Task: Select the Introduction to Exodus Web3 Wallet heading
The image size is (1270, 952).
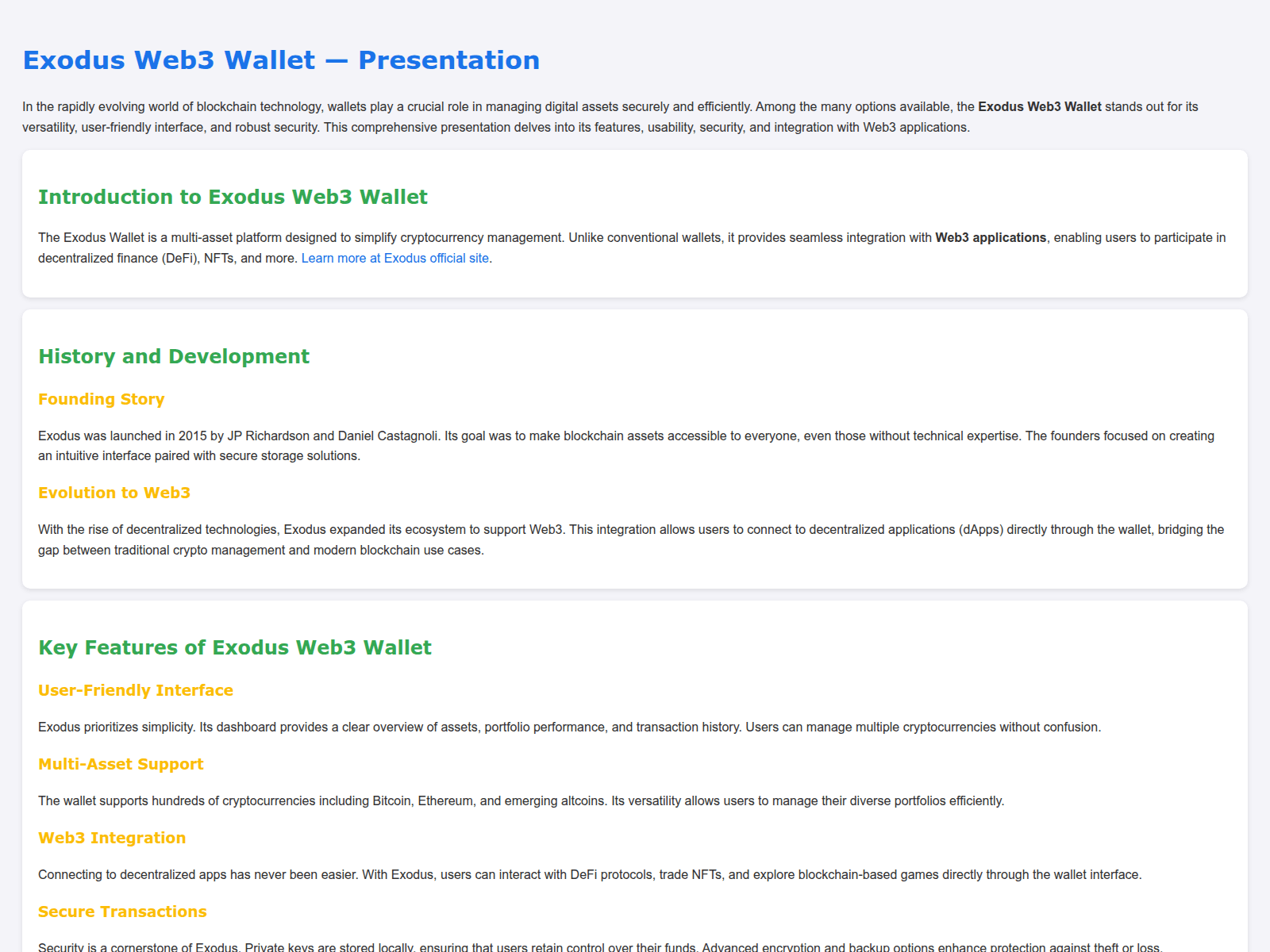Action: tap(233, 197)
